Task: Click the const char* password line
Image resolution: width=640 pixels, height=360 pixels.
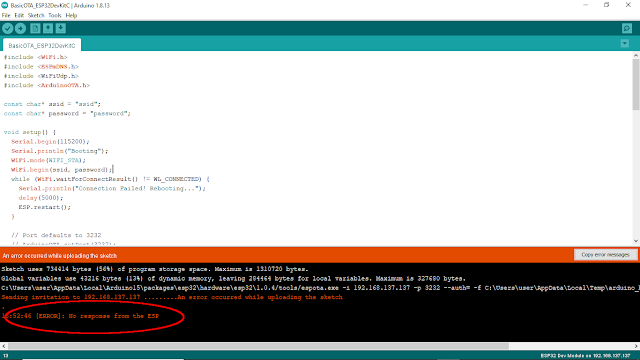Action: (67, 113)
